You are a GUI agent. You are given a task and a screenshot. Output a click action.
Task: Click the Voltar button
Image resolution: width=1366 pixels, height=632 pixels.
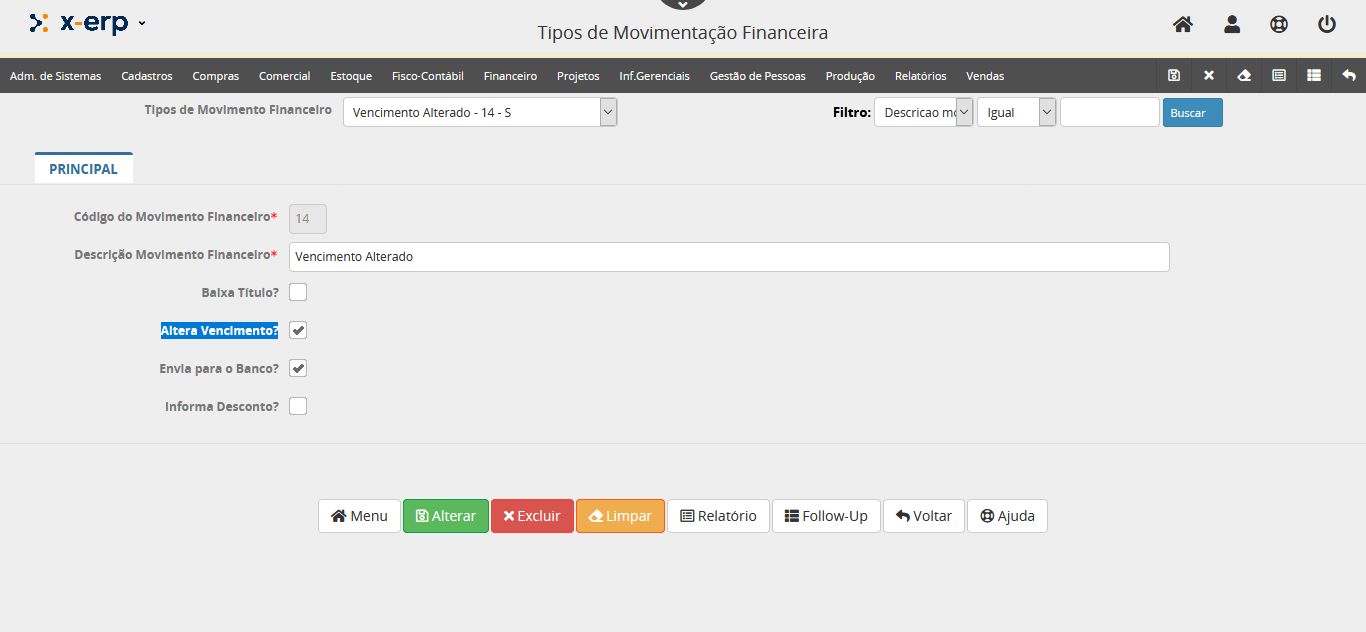(x=924, y=516)
